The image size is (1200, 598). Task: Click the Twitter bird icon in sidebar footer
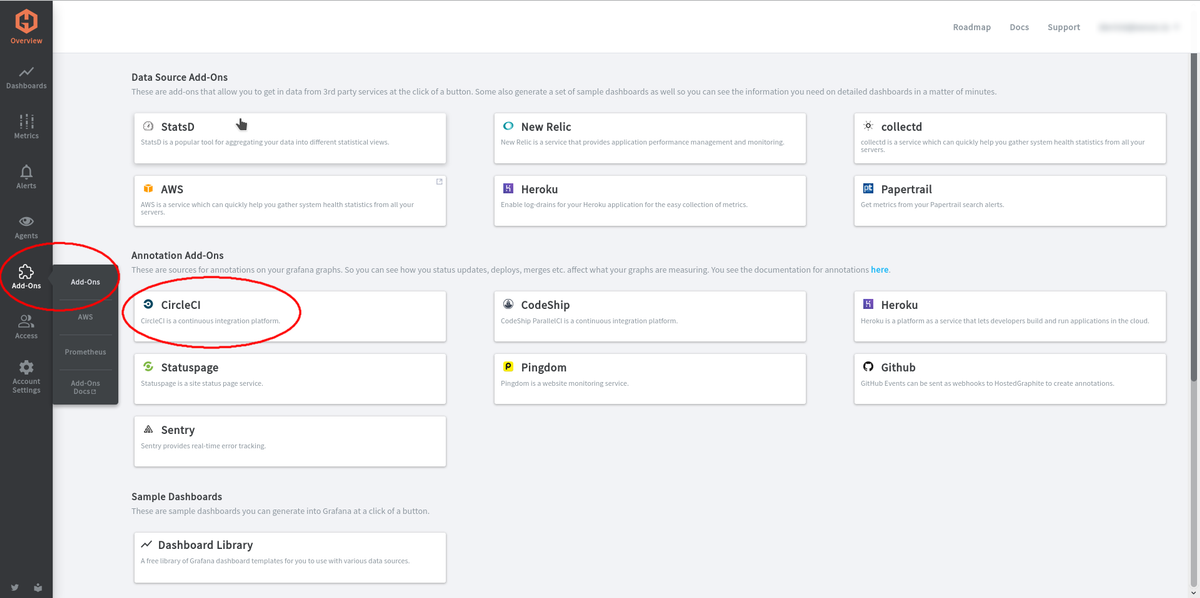pos(15,587)
